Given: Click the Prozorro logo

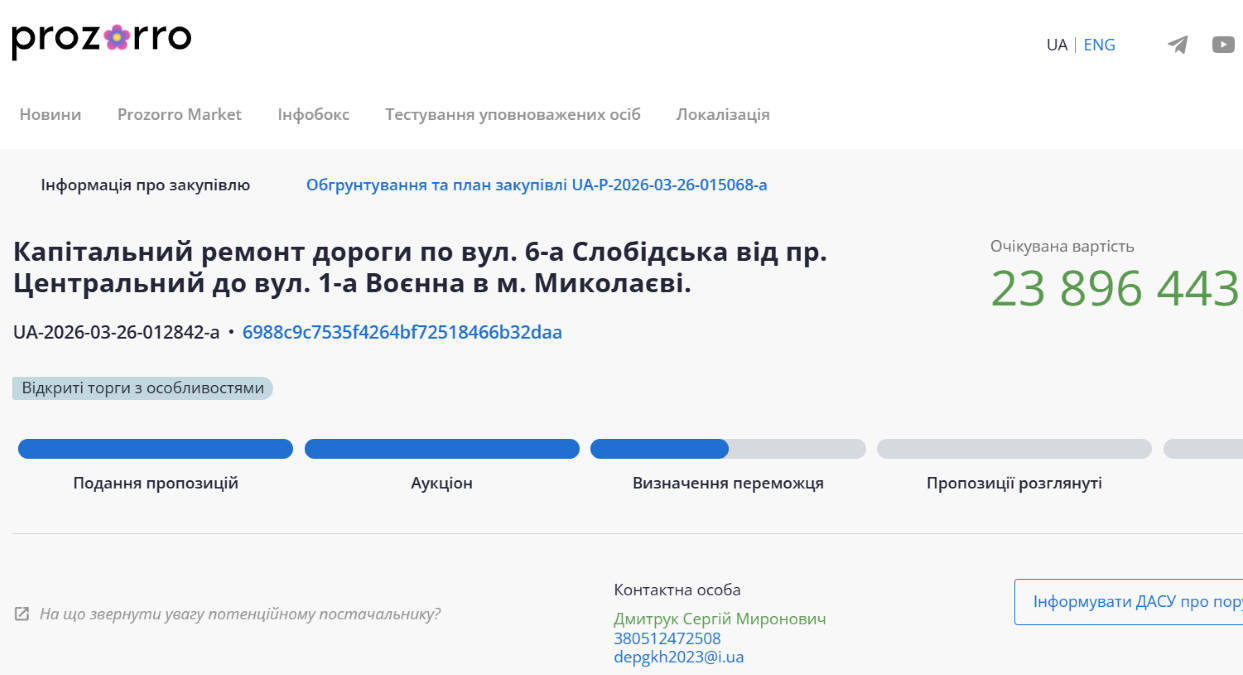Looking at the screenshot, I should point(101,40).
